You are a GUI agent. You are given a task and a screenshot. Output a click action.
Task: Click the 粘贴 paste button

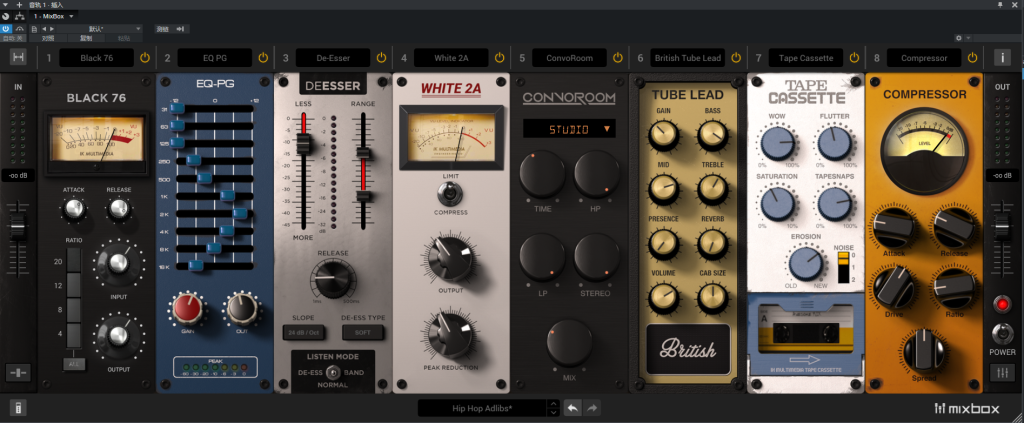tap(123, 38)
